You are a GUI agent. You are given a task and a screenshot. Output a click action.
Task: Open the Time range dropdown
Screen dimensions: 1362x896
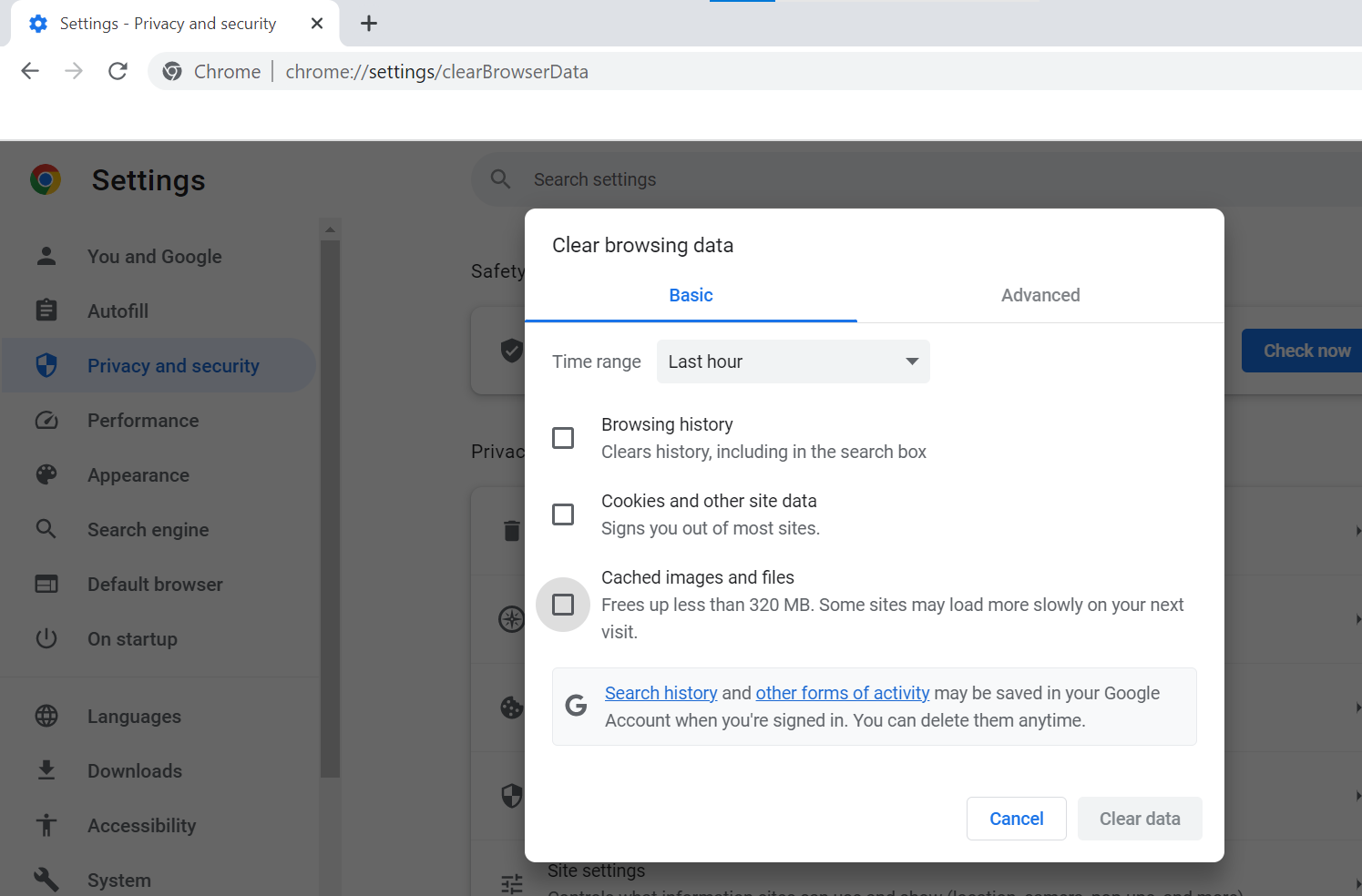click(x=793, y=361)
